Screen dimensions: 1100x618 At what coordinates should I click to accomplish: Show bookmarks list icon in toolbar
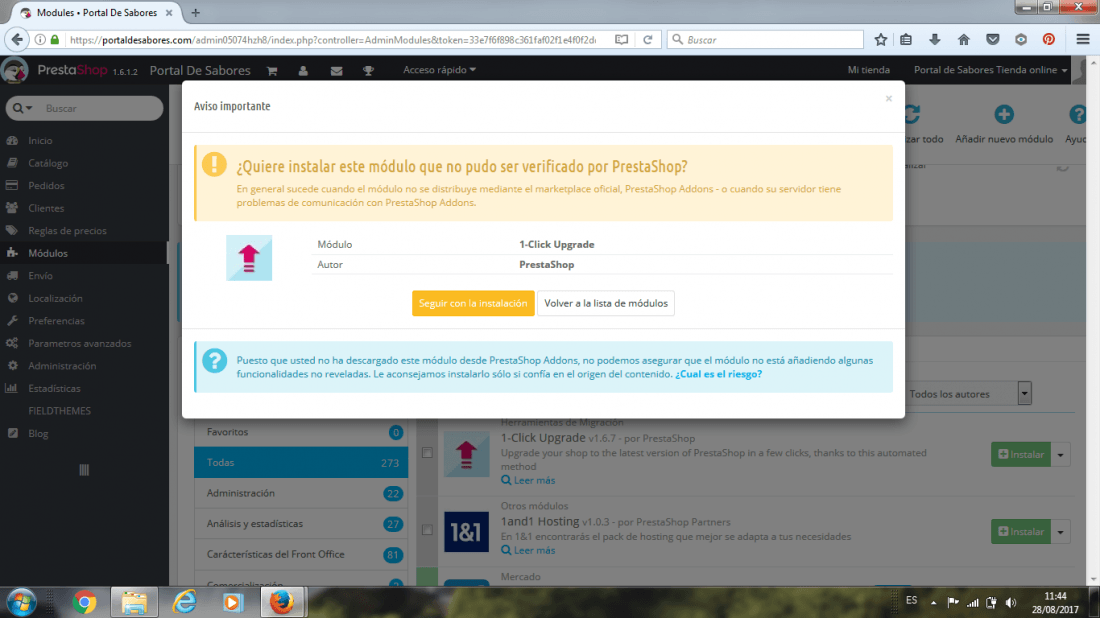(906, 40)
